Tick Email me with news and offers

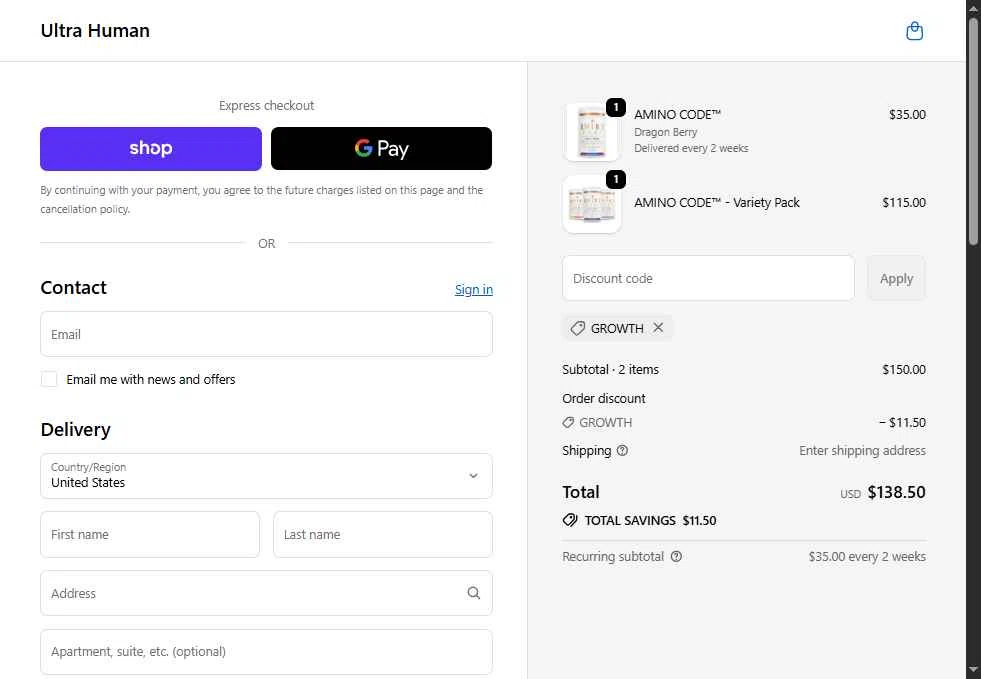coord(49,379)
